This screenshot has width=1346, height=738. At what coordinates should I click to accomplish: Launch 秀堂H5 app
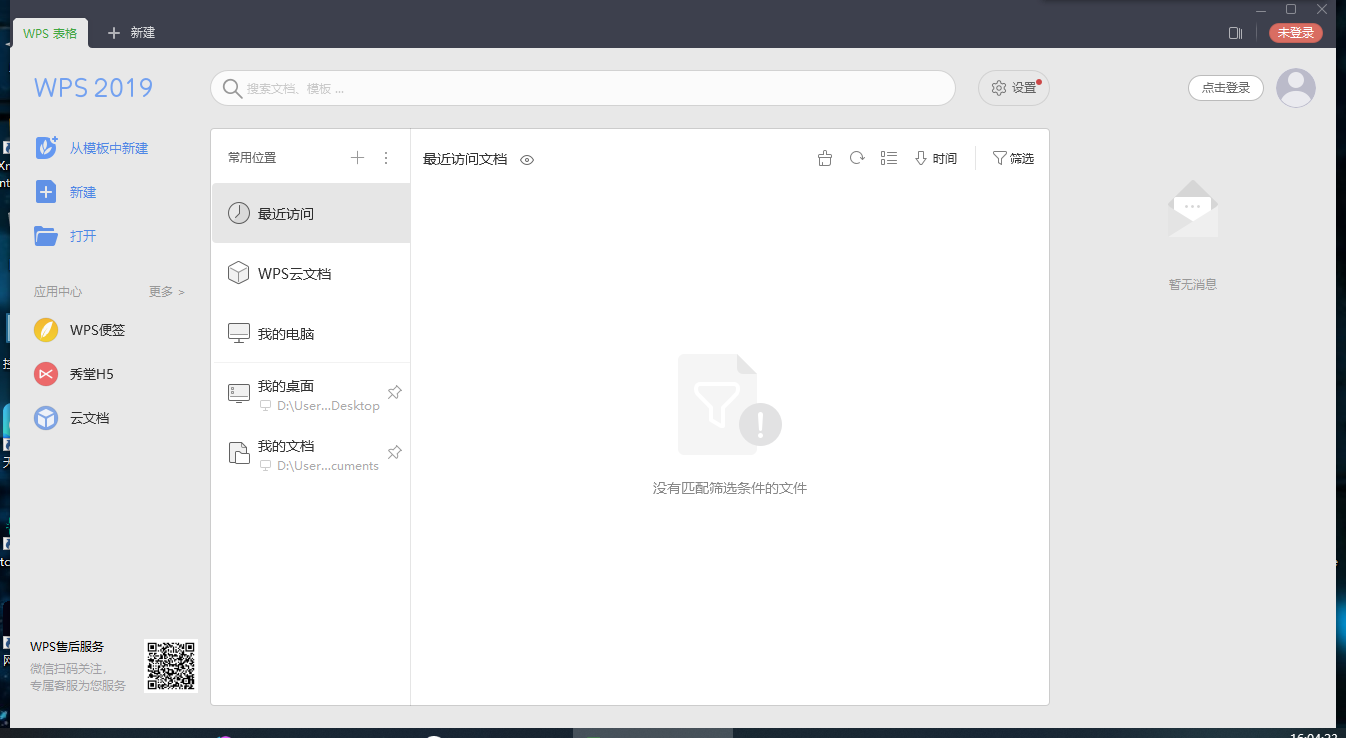[74, 374]
